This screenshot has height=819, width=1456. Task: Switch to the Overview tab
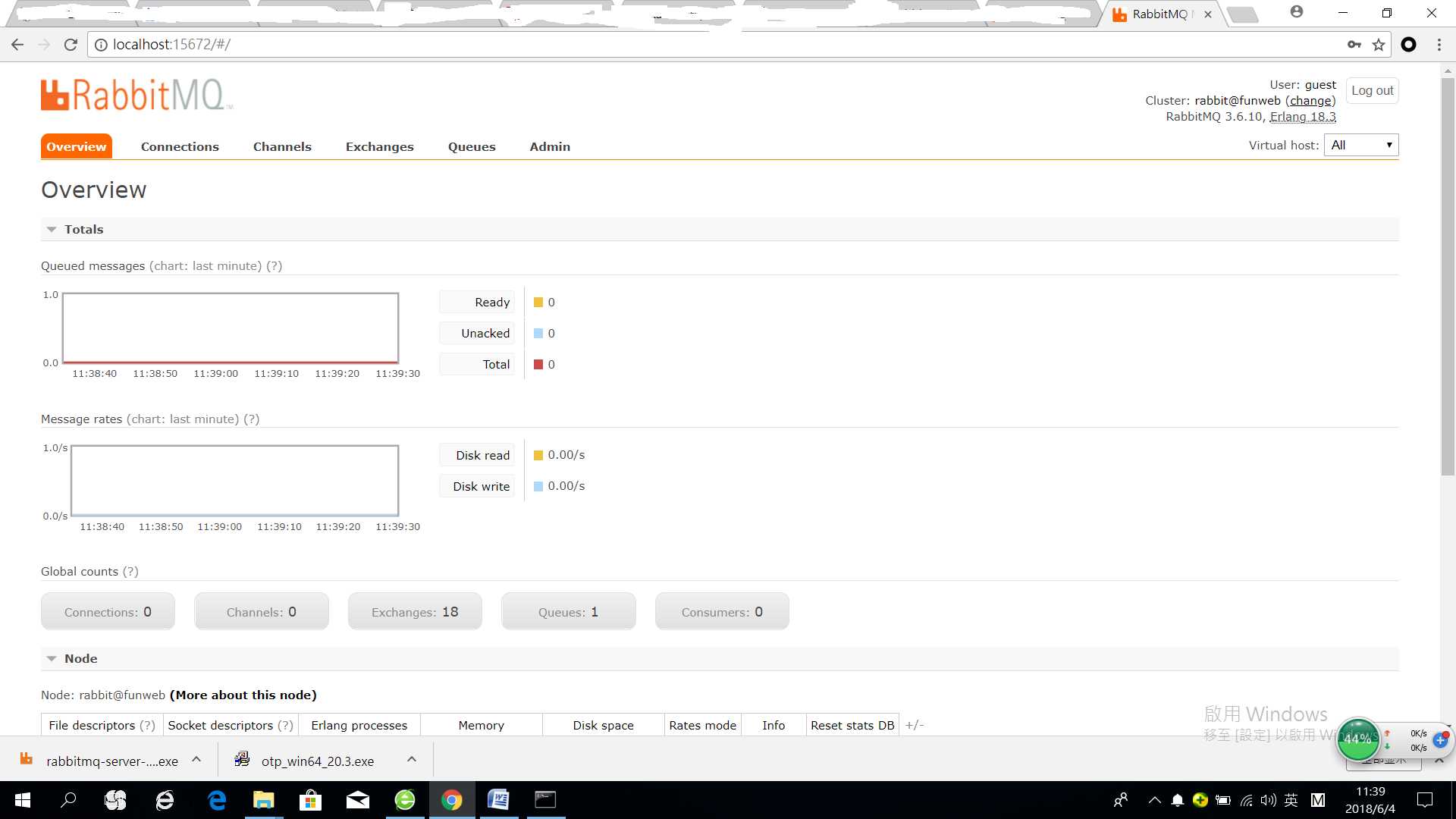coord(76,146)
